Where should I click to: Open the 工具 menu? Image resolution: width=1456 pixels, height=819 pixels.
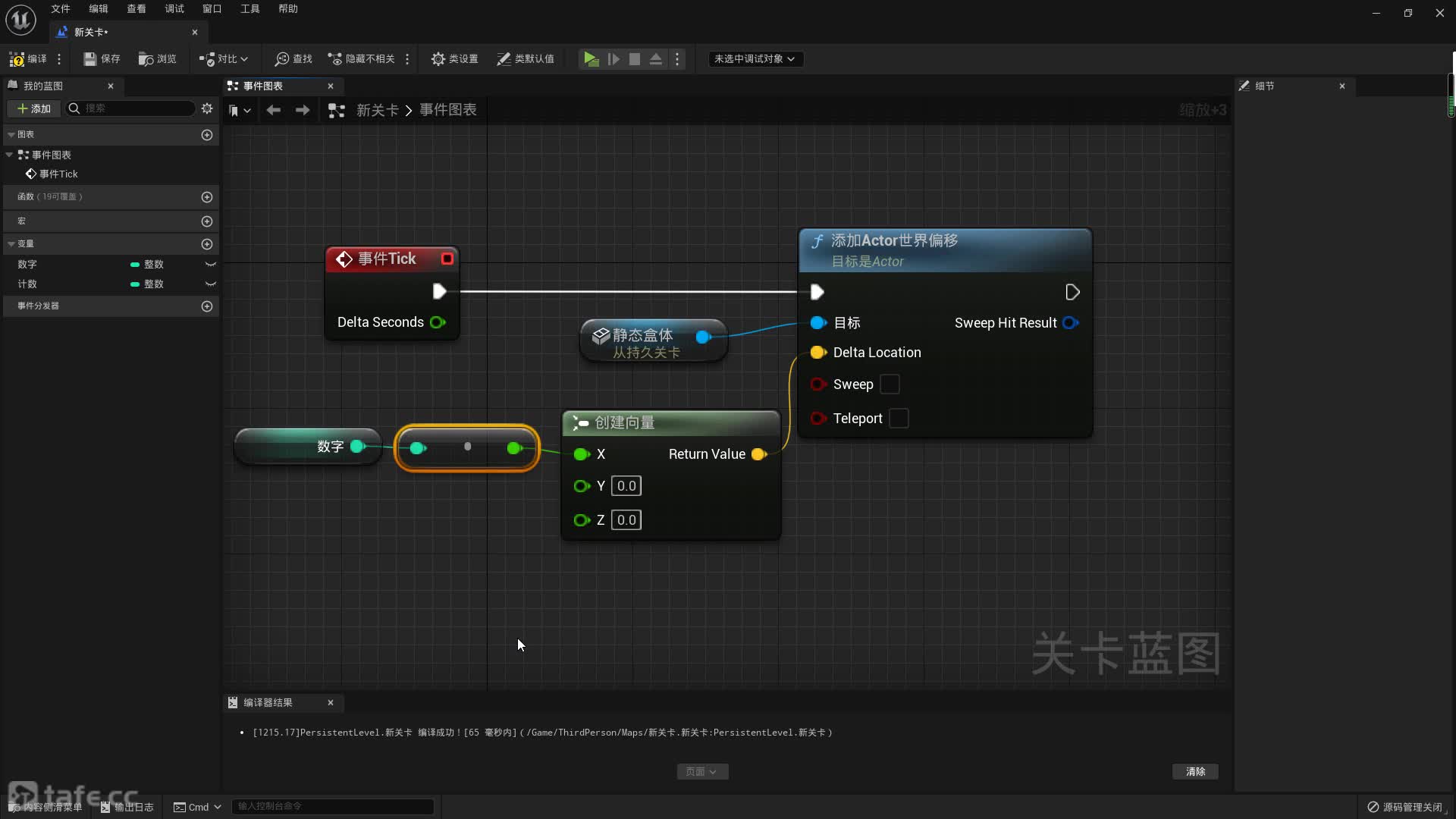click(x=250, y=9)
